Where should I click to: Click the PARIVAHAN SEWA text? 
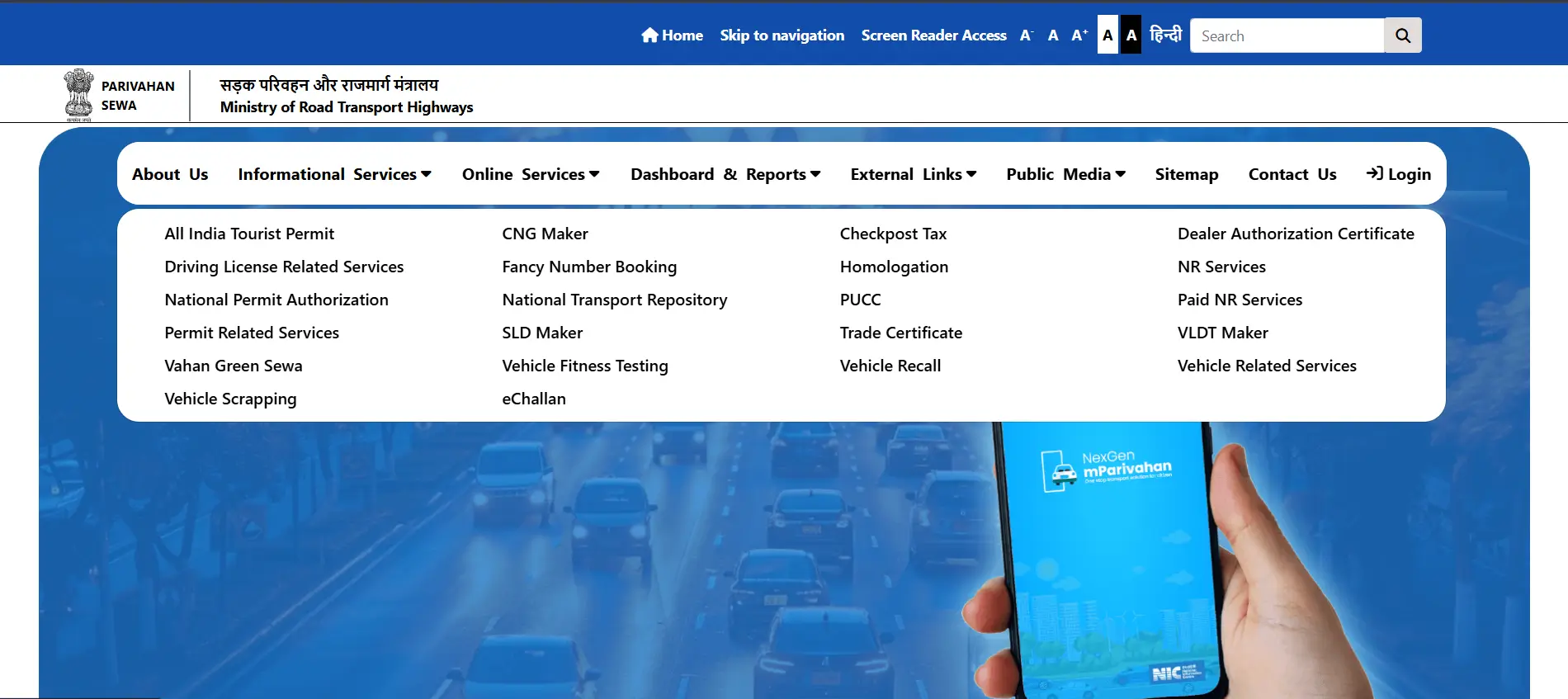click(138, 96)
